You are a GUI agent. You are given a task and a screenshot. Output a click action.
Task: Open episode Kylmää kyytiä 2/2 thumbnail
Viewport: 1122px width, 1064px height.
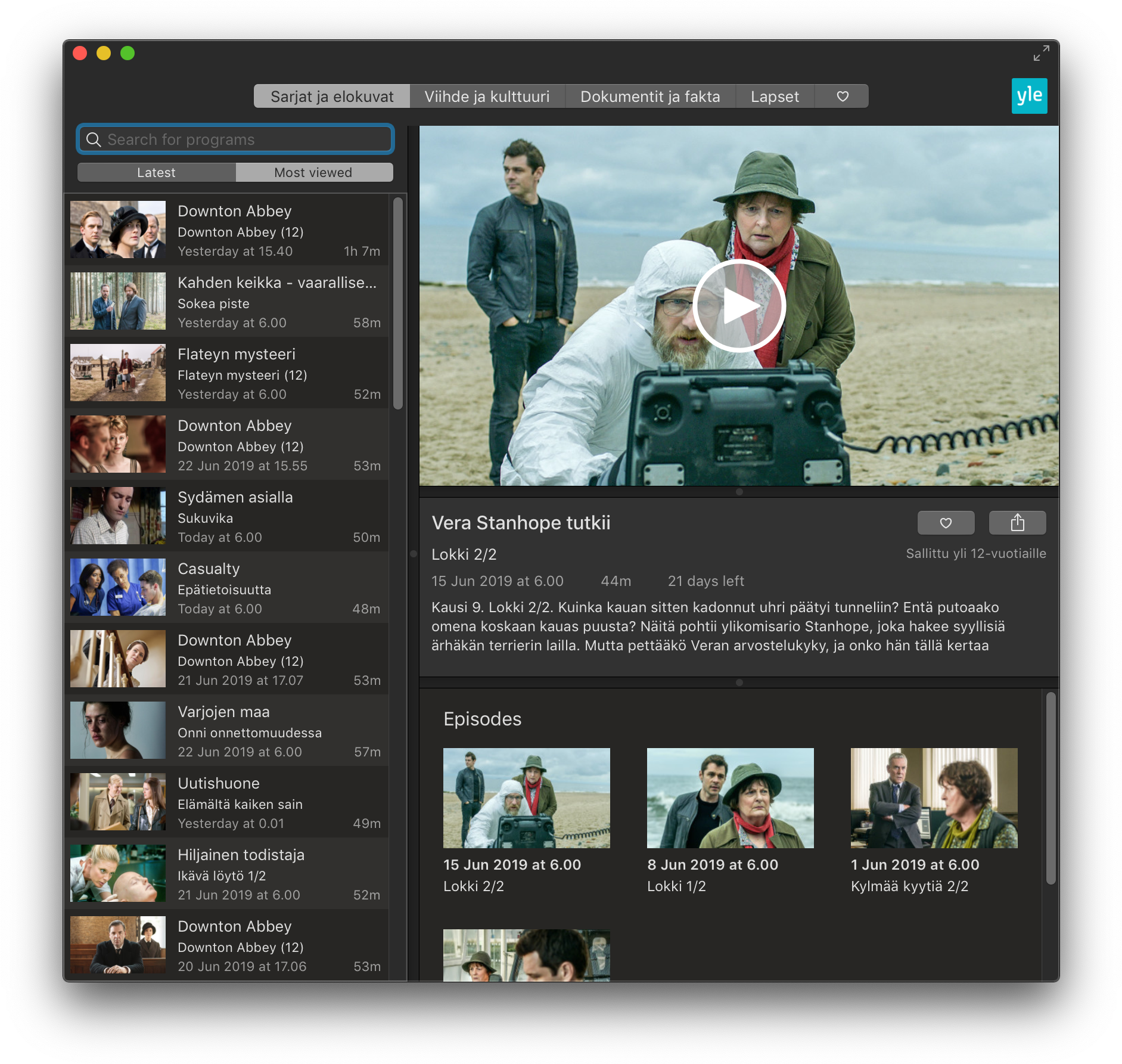(x=934, y=798)
